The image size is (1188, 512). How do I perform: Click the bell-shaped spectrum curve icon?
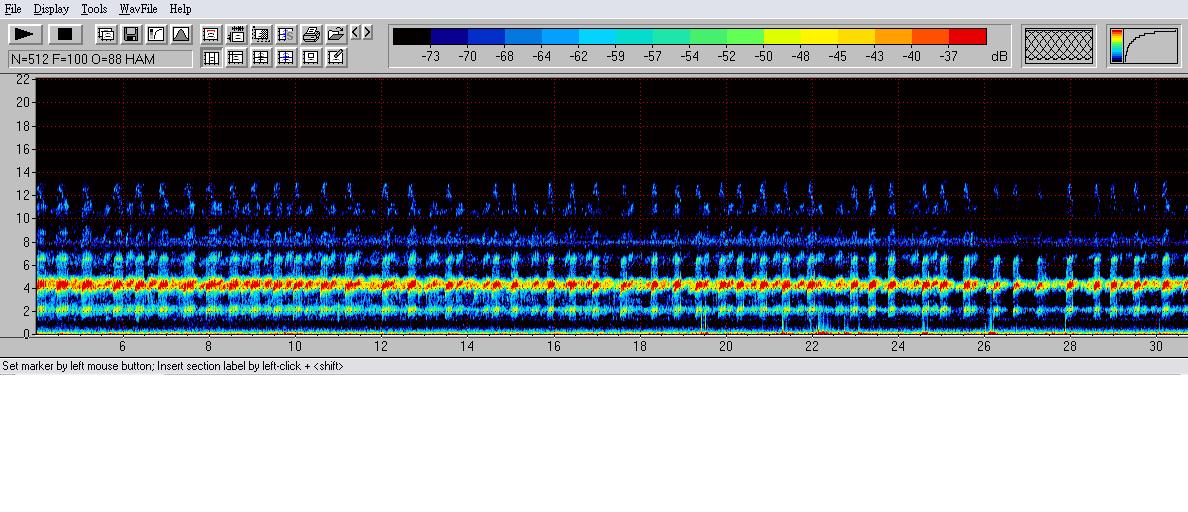(181, 34)
